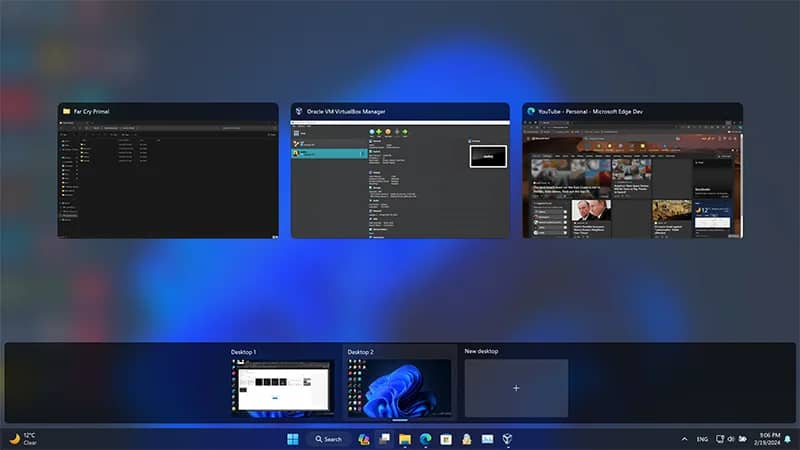Viewport: 800px width, 450px height.
Task: Switch to Desktop 1 thumbnail
Action: 283,388
